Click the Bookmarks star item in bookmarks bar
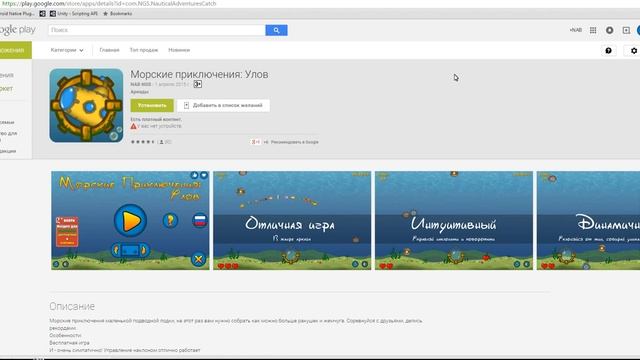Image resolution: width=640 pixels, height=360 pixels. click(x=117, y=13)
